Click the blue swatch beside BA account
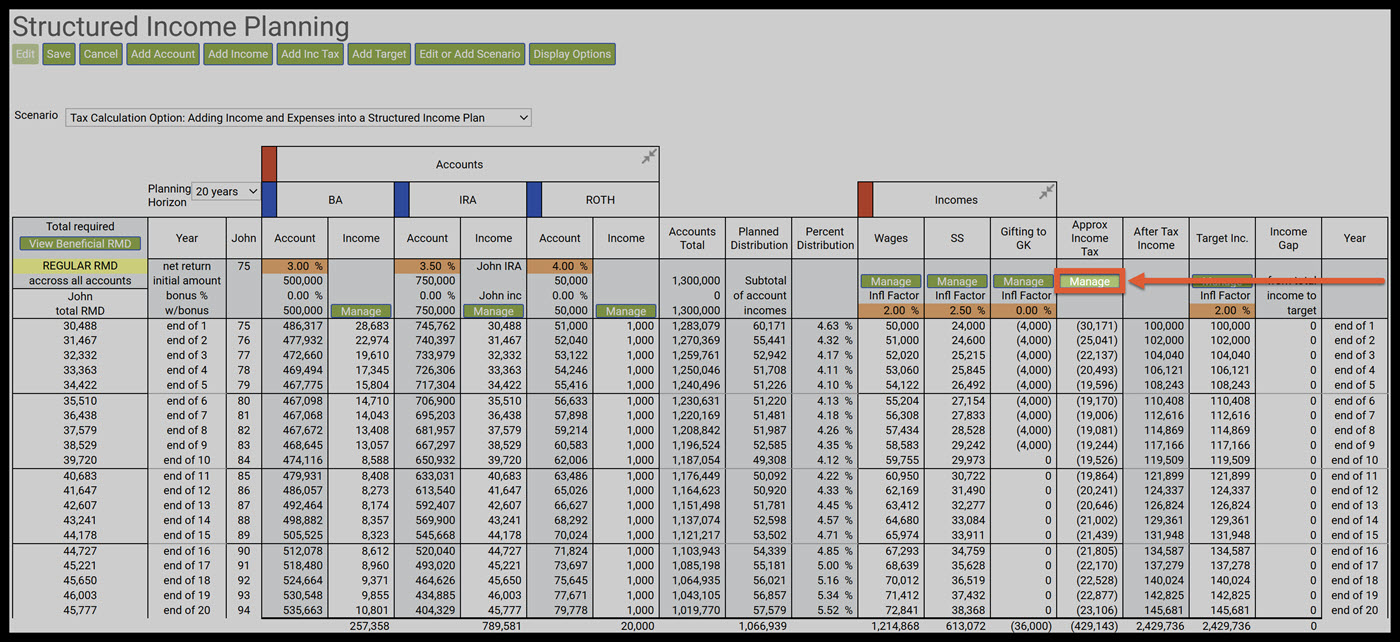The image size is (1400, 642). point(268,199)
